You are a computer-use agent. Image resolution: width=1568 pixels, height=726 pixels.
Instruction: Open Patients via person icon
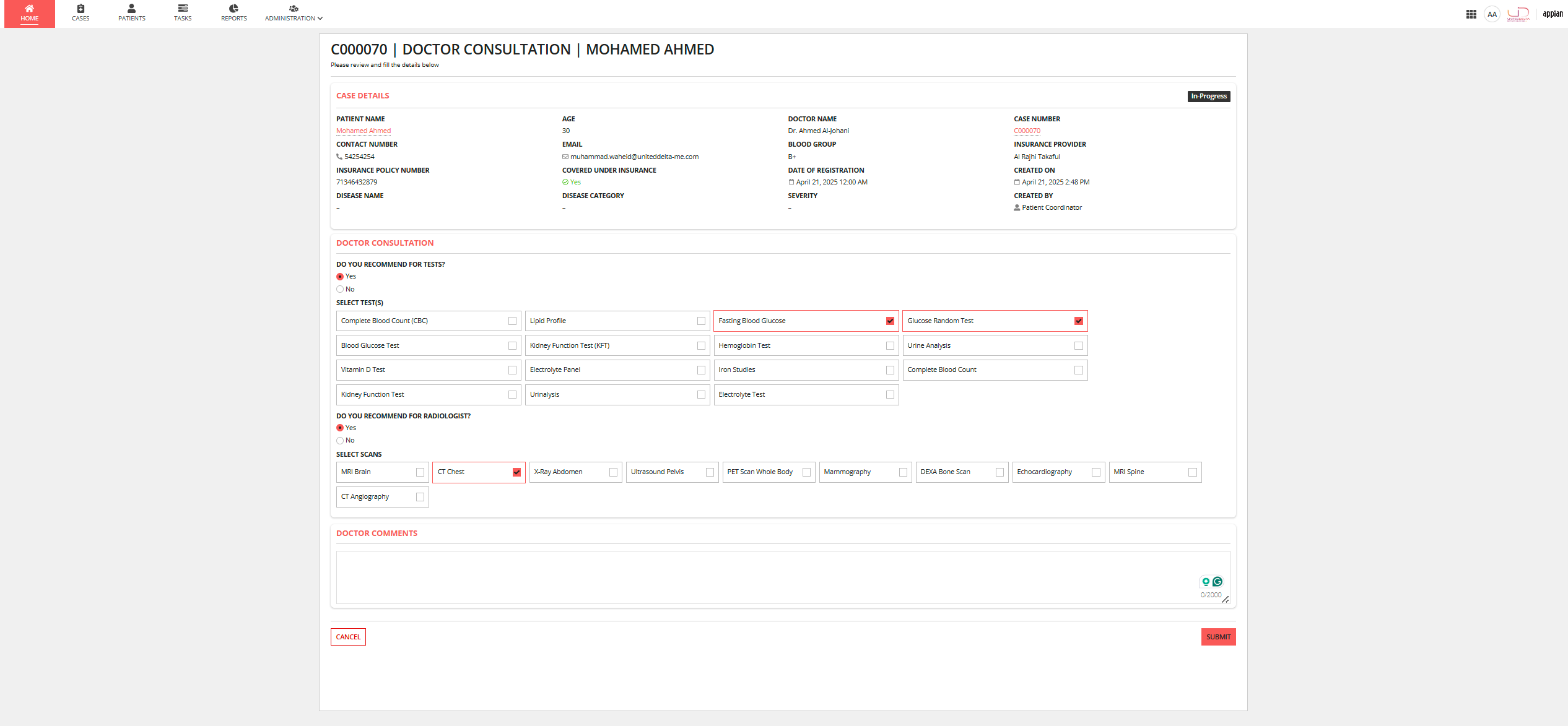pos(131,9)
